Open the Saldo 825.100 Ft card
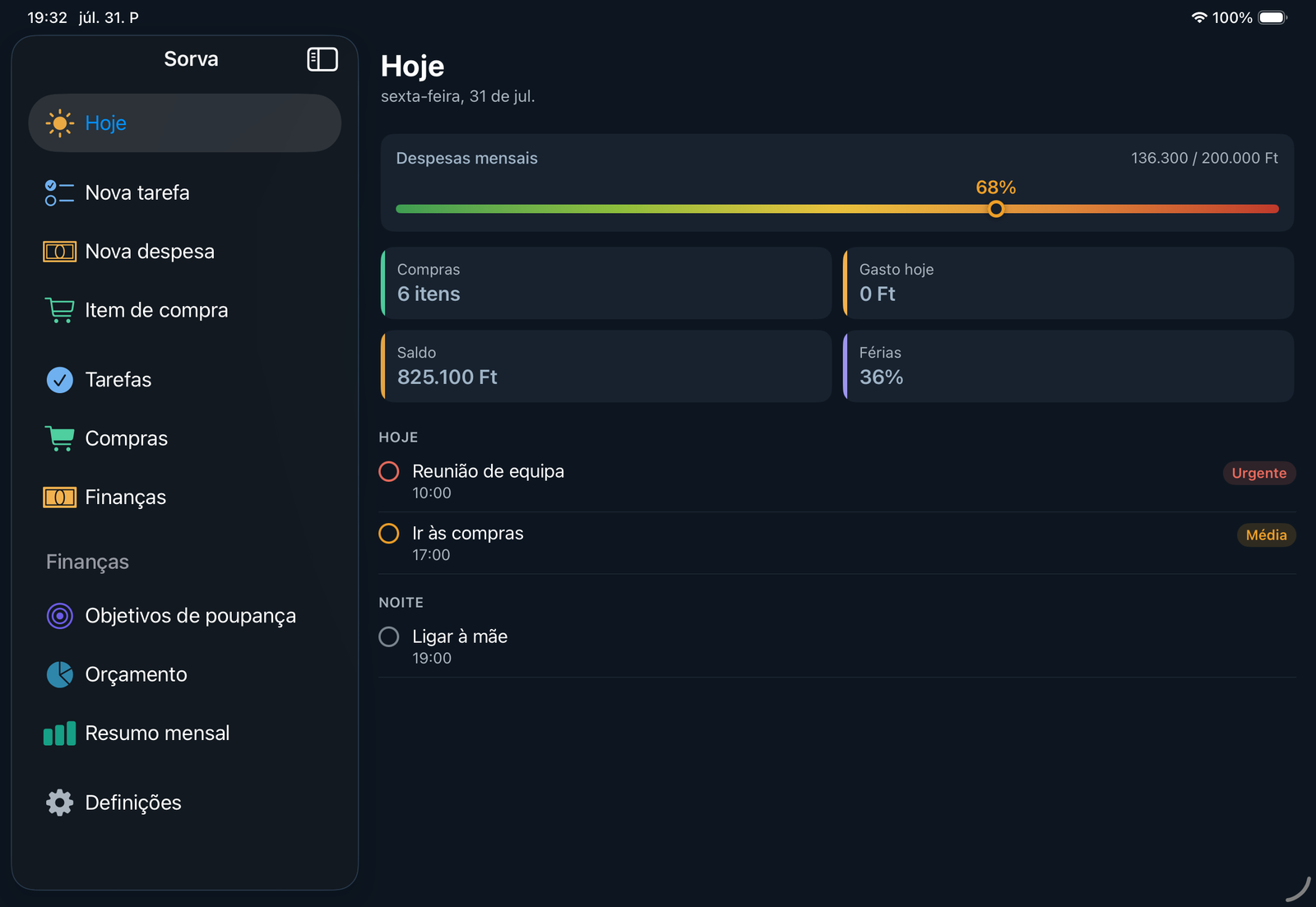 click(x=606, y=367)
